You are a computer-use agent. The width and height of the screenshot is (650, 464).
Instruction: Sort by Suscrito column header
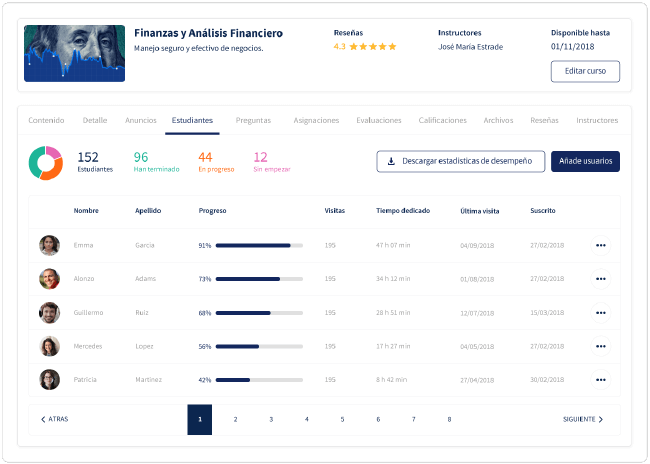[x=543, y=211]
